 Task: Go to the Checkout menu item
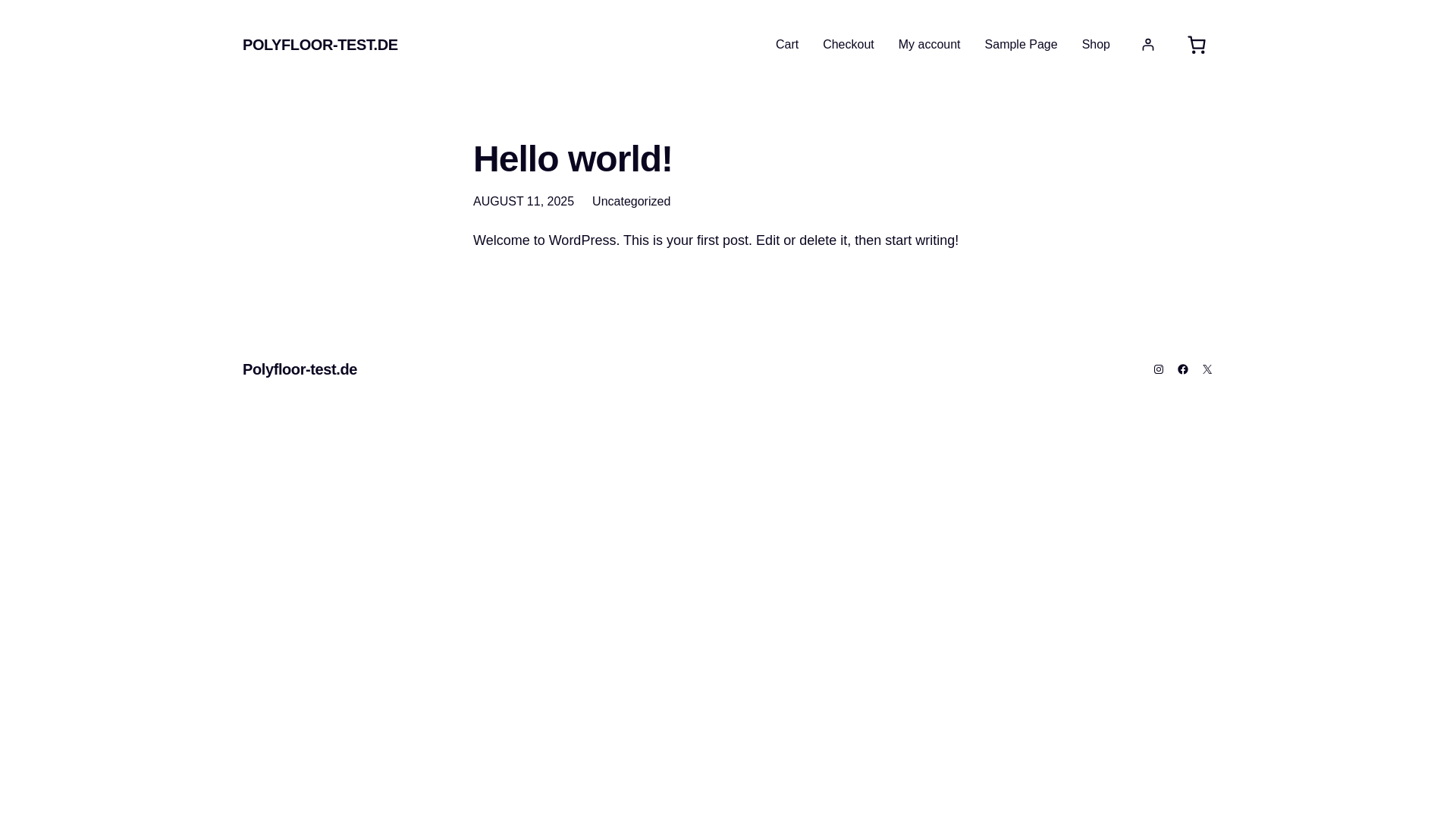point(848,45)
